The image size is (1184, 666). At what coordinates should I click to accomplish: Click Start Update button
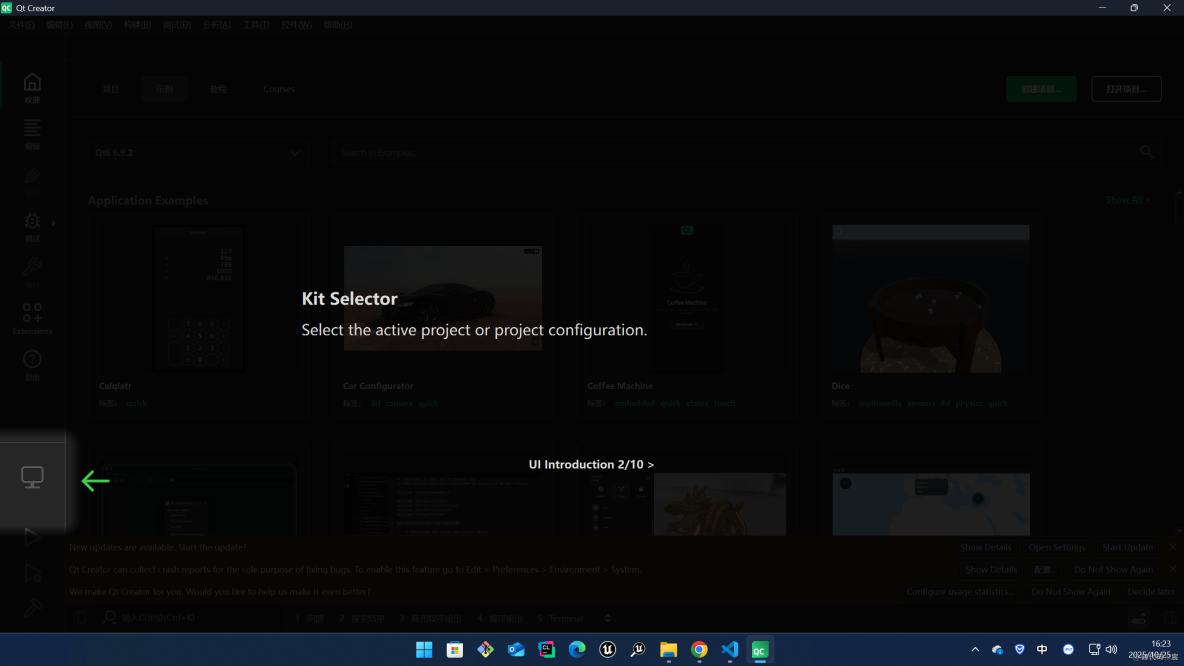point(1127,547)
